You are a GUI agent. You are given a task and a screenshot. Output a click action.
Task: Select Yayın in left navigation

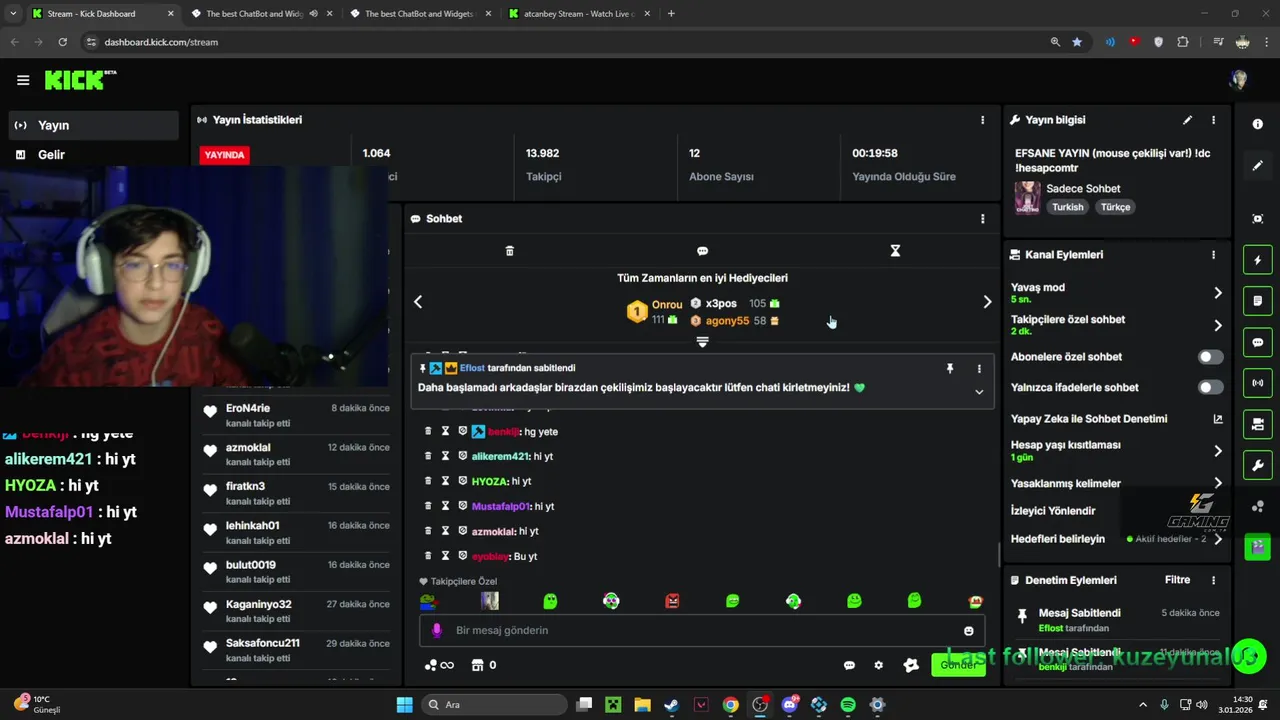pos(92,125)
